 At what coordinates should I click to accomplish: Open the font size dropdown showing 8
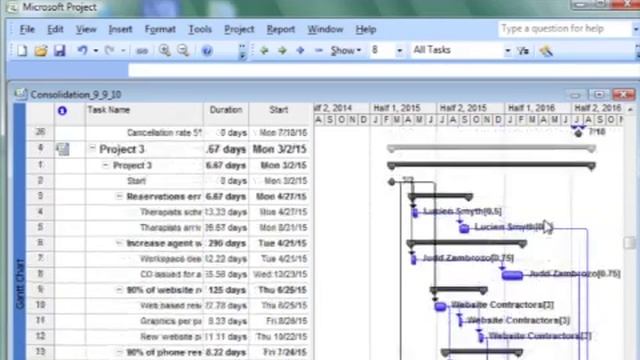point(400,51)
